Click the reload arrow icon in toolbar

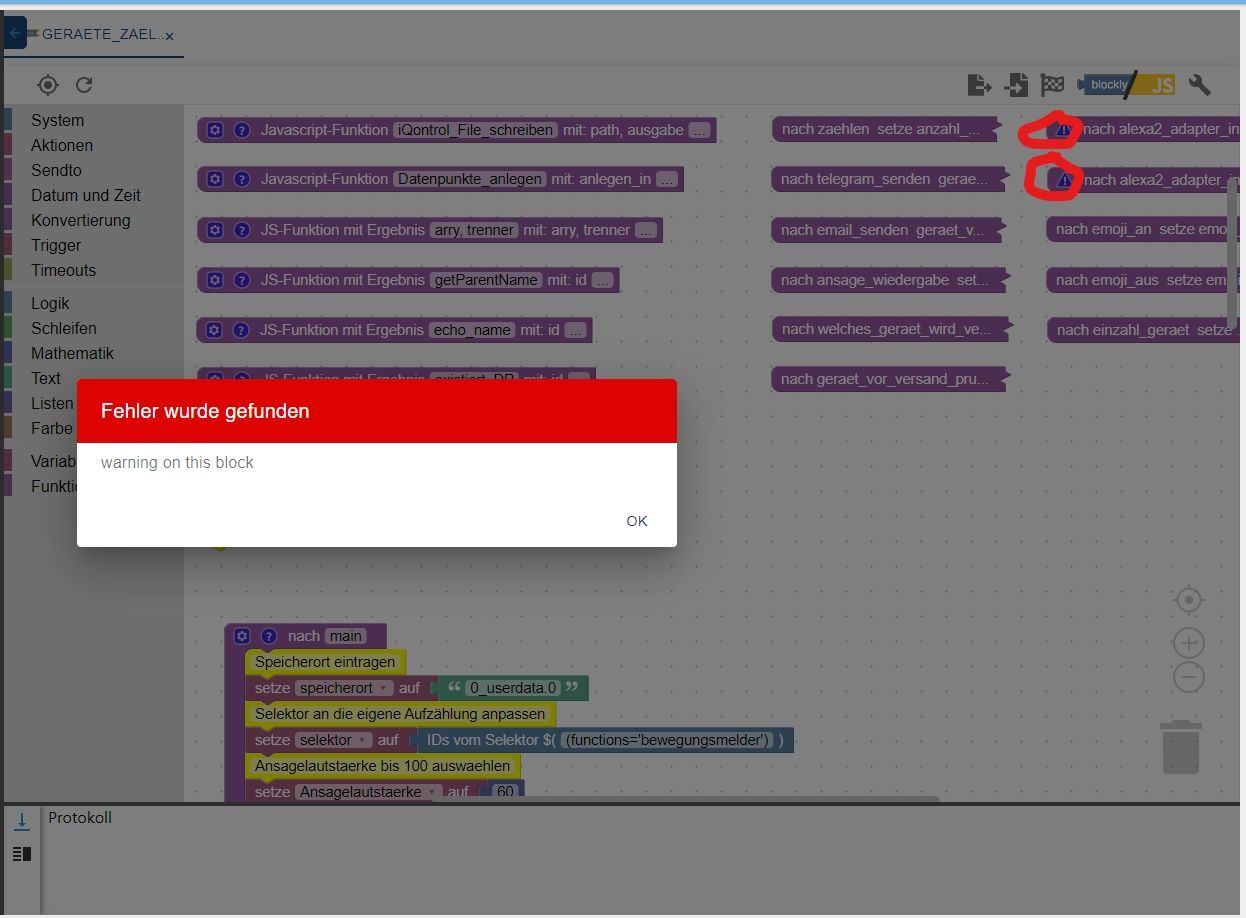click(x=84, y=85)
